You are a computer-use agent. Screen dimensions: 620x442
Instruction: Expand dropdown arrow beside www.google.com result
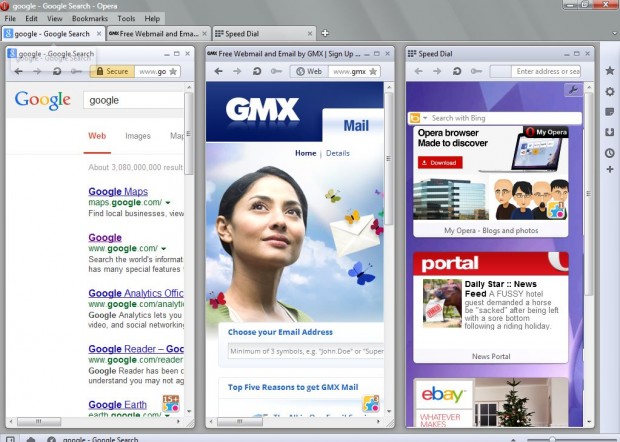pyautogui.click(x=164, y=248)
